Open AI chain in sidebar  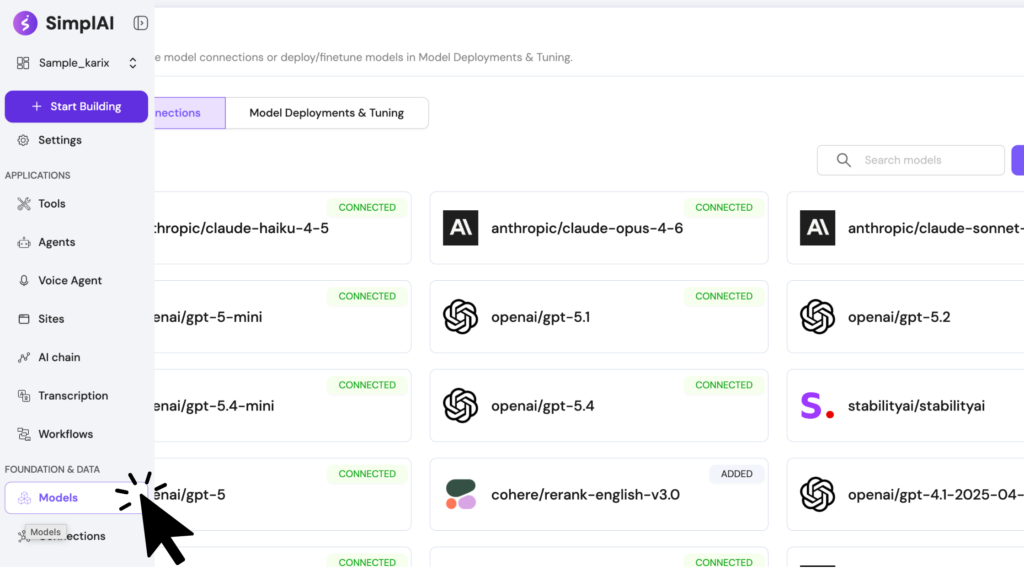(x=59, y=358)
